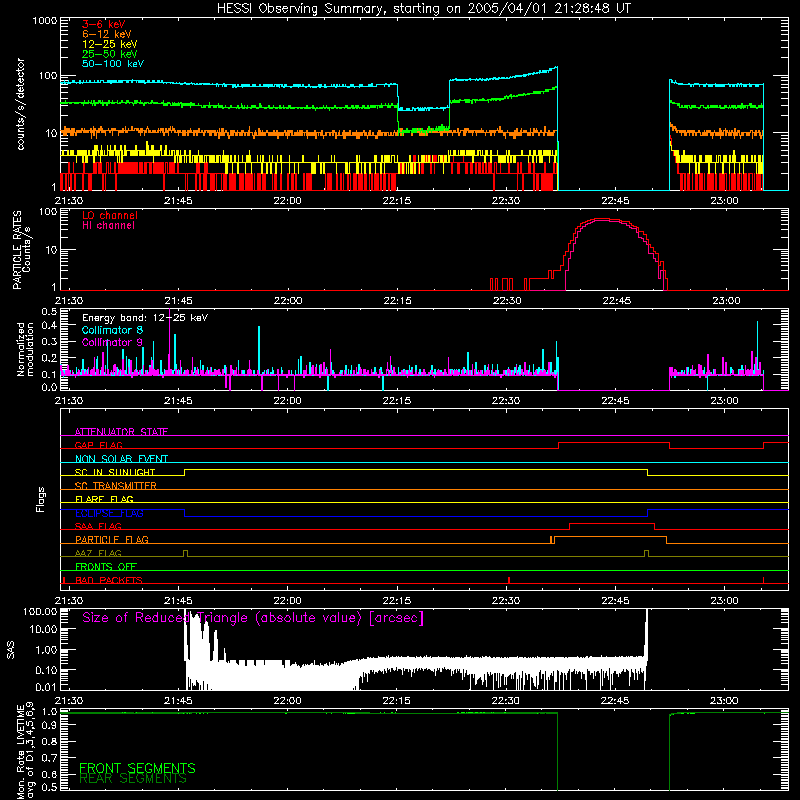Select the 12-25 keV legend label
The image size is (800, 800).
tap(109, 44)
